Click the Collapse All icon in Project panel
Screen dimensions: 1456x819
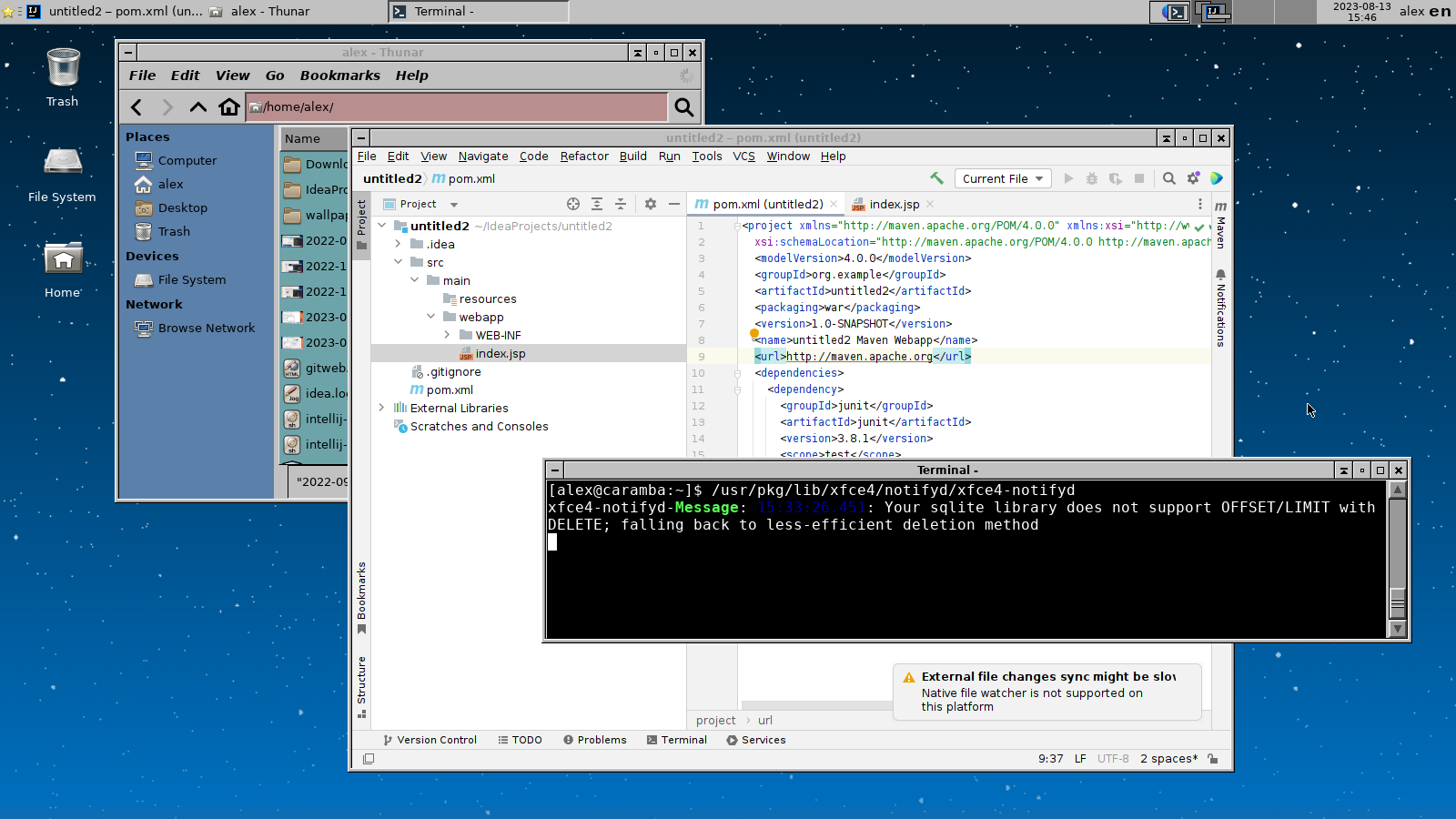pyautogui.click(x=621, y=204)
